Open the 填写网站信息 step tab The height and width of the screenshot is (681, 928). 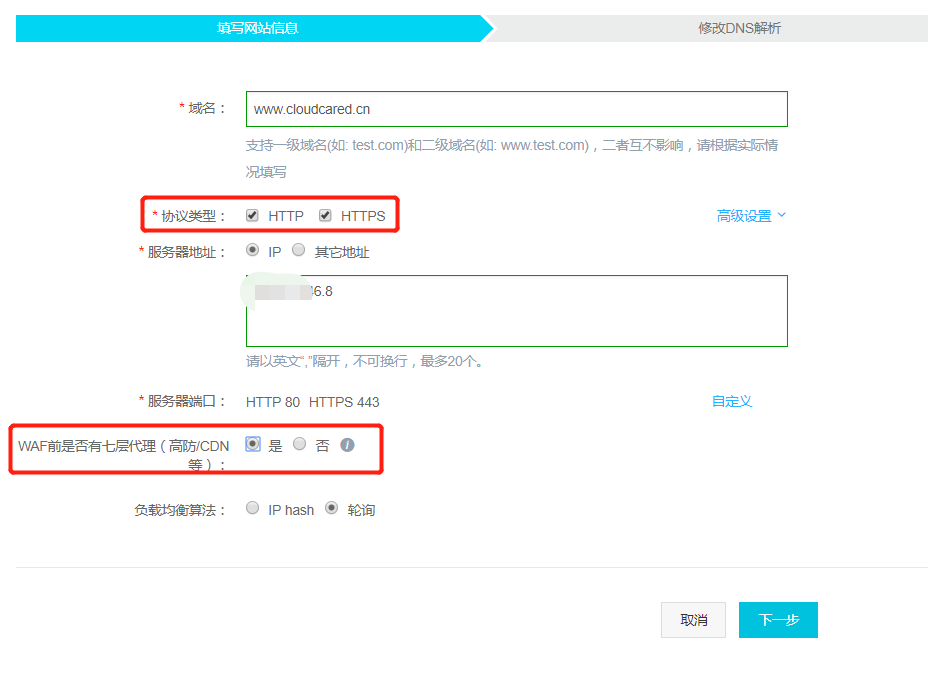[257, 28]
